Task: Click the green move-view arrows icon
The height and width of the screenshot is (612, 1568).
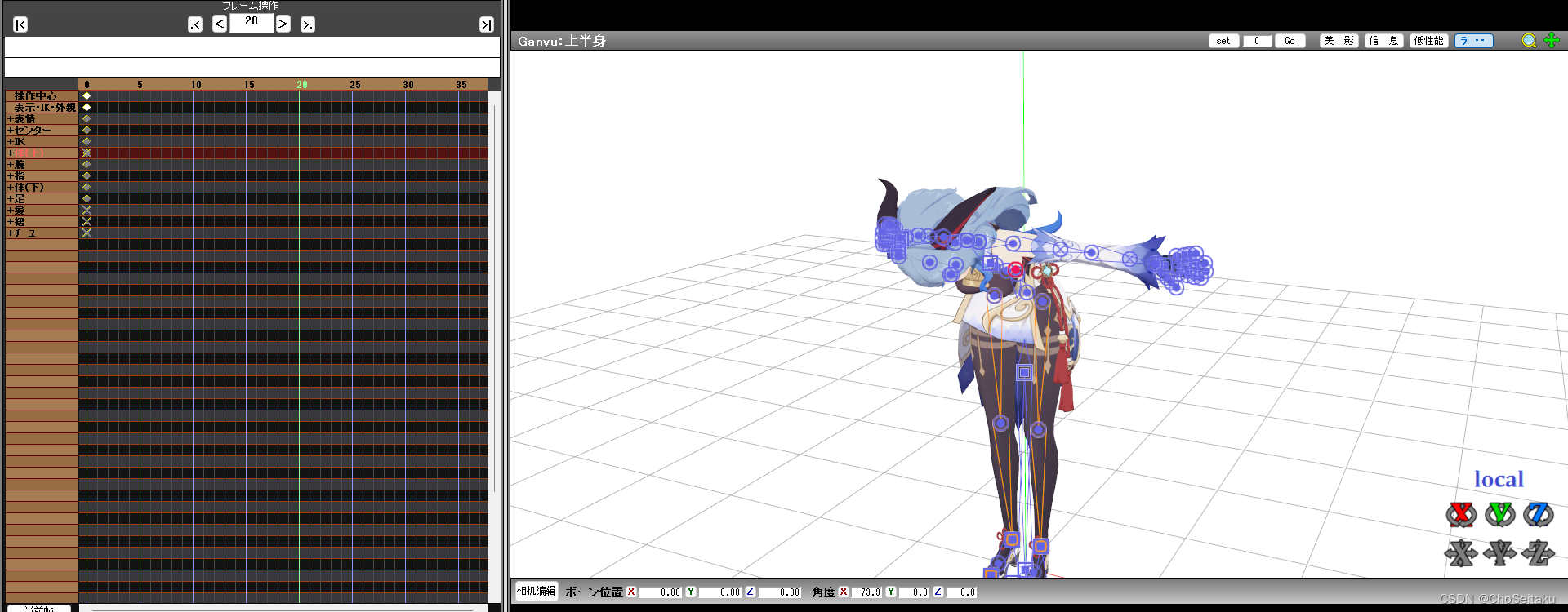Action: (1552, 41)
